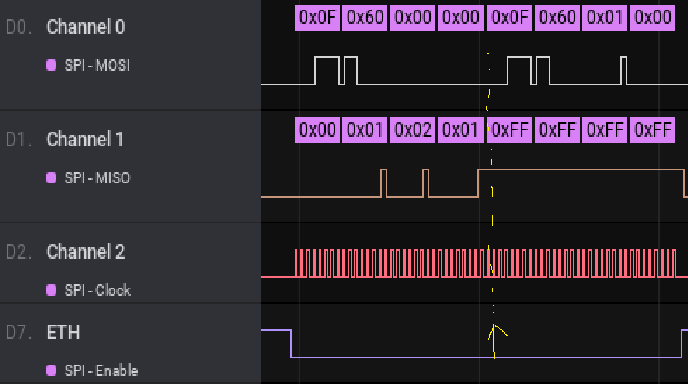Click the SPI - MOSI analyzer label
Screen dimensions: 688x384
click(97, 65)
